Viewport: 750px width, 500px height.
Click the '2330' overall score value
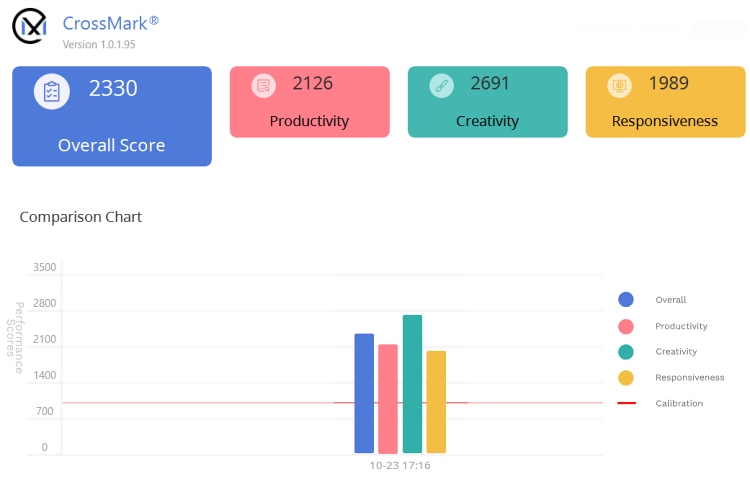(x=113, y=89)
